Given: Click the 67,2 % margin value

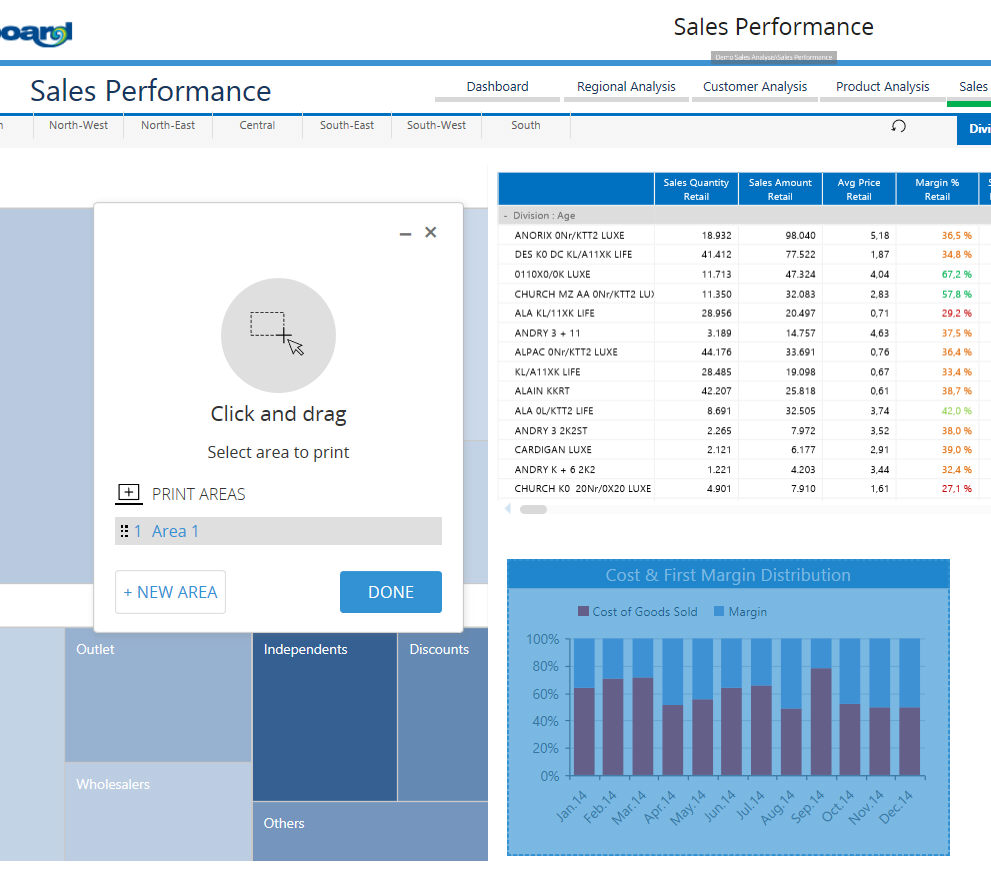Looking at the screenshot, I should pos(956,274).
